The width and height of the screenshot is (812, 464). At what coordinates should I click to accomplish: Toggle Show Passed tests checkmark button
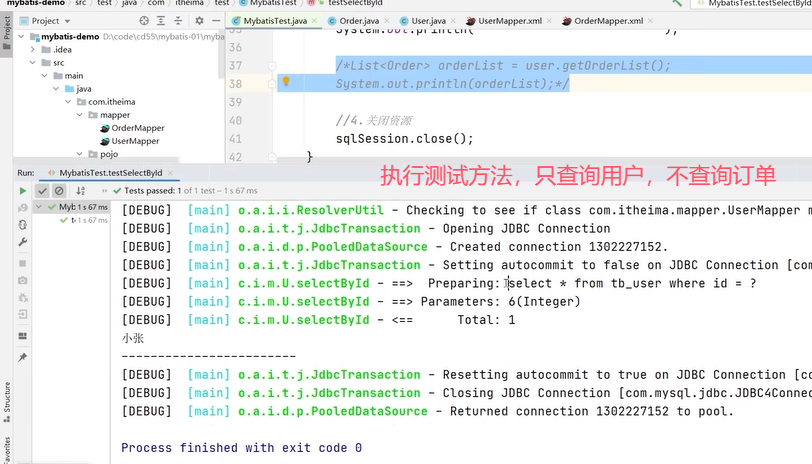point(42,191)
